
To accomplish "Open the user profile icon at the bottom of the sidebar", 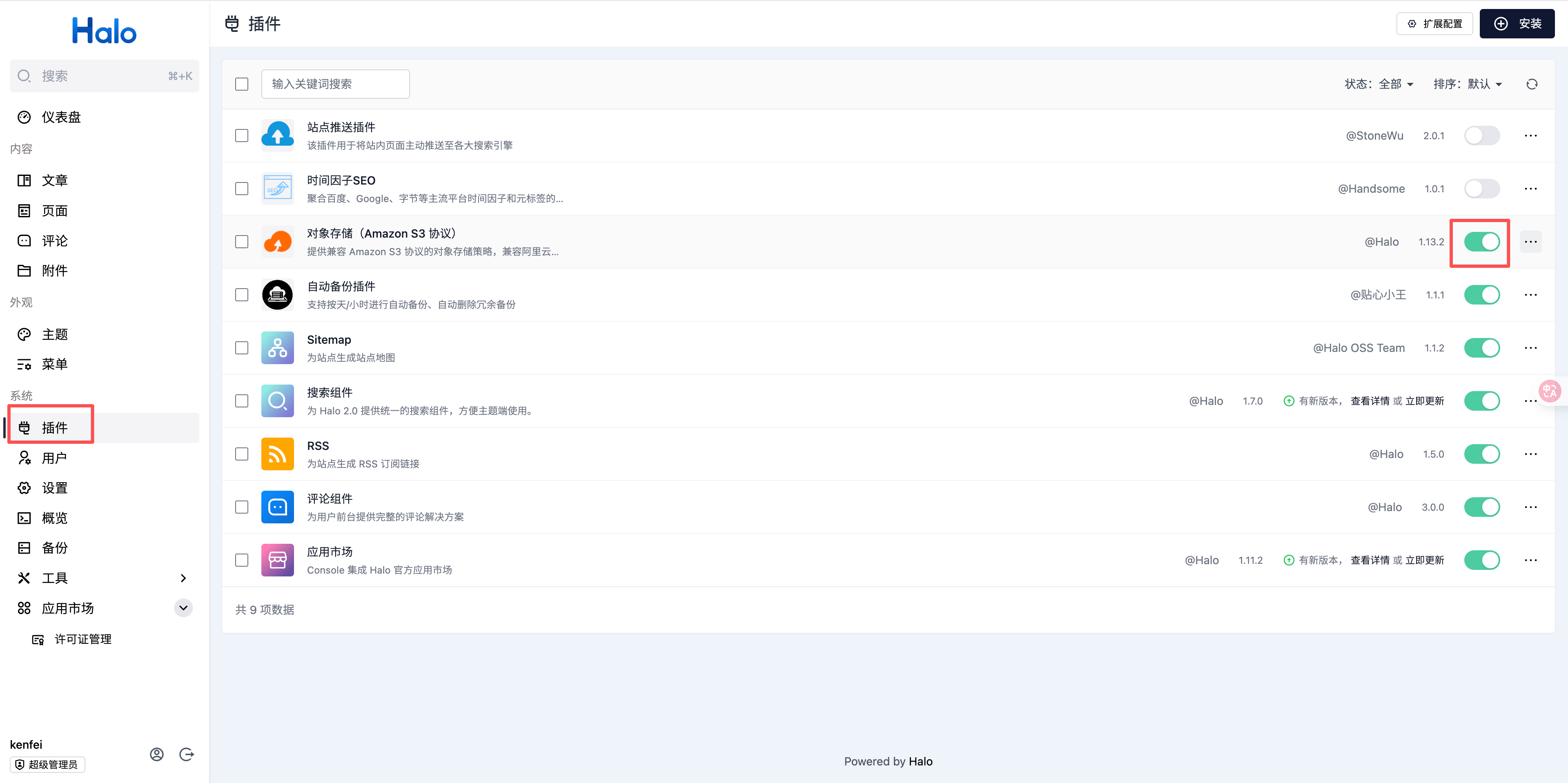I will 156,754.
